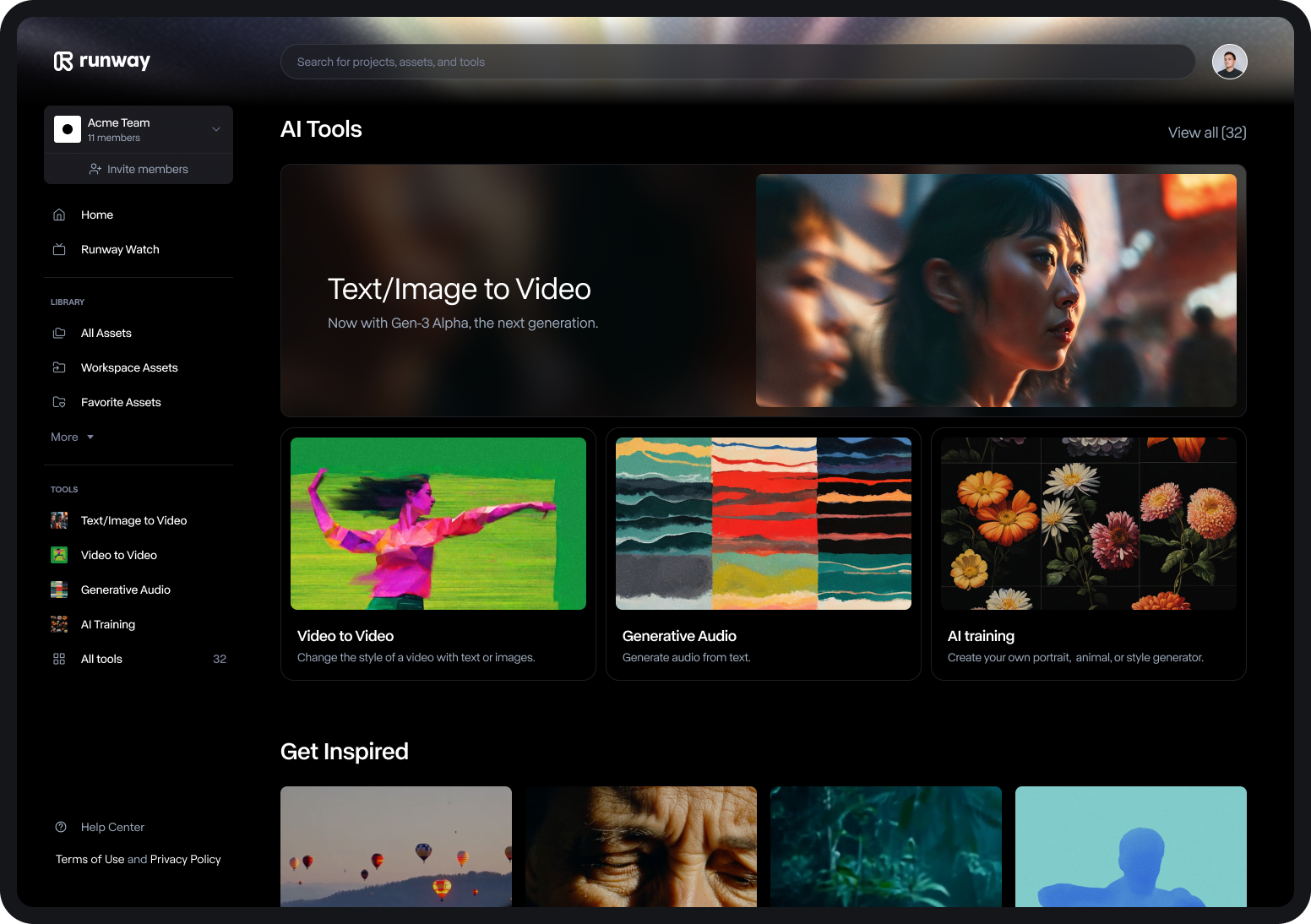Click the Generative Audio card title
Image resolution: width=1311 pixels, height=924 pixels.
(679, 636)
